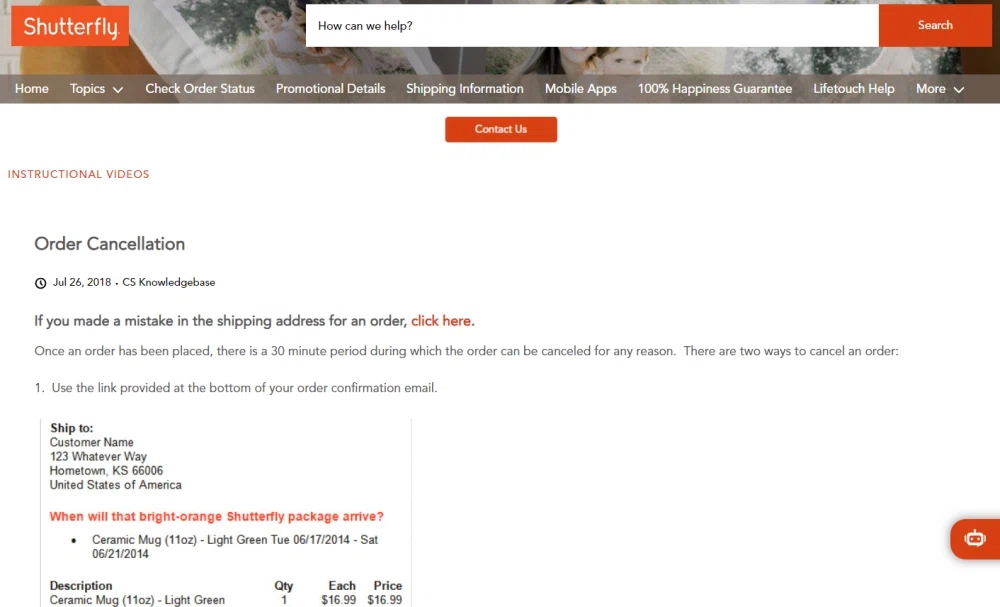Follow the 'click here' shipping address link
This screenshot has width=1000, height=607.
coord(441,321)
